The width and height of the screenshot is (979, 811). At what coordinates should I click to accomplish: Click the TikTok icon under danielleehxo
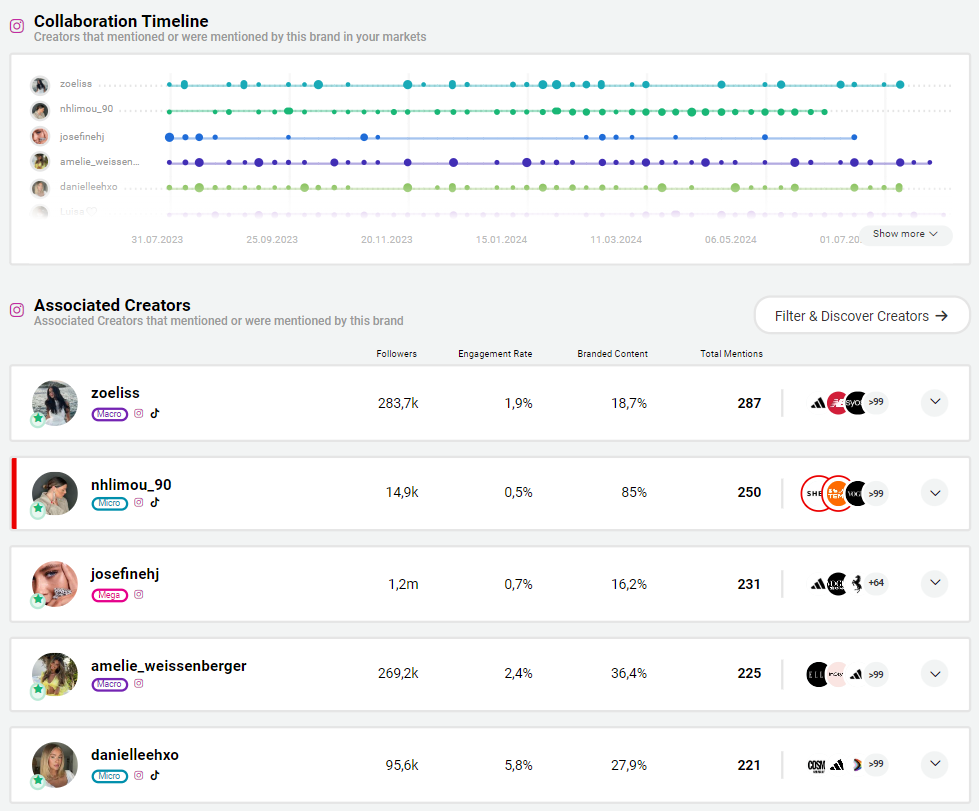(x=155, y=775)
